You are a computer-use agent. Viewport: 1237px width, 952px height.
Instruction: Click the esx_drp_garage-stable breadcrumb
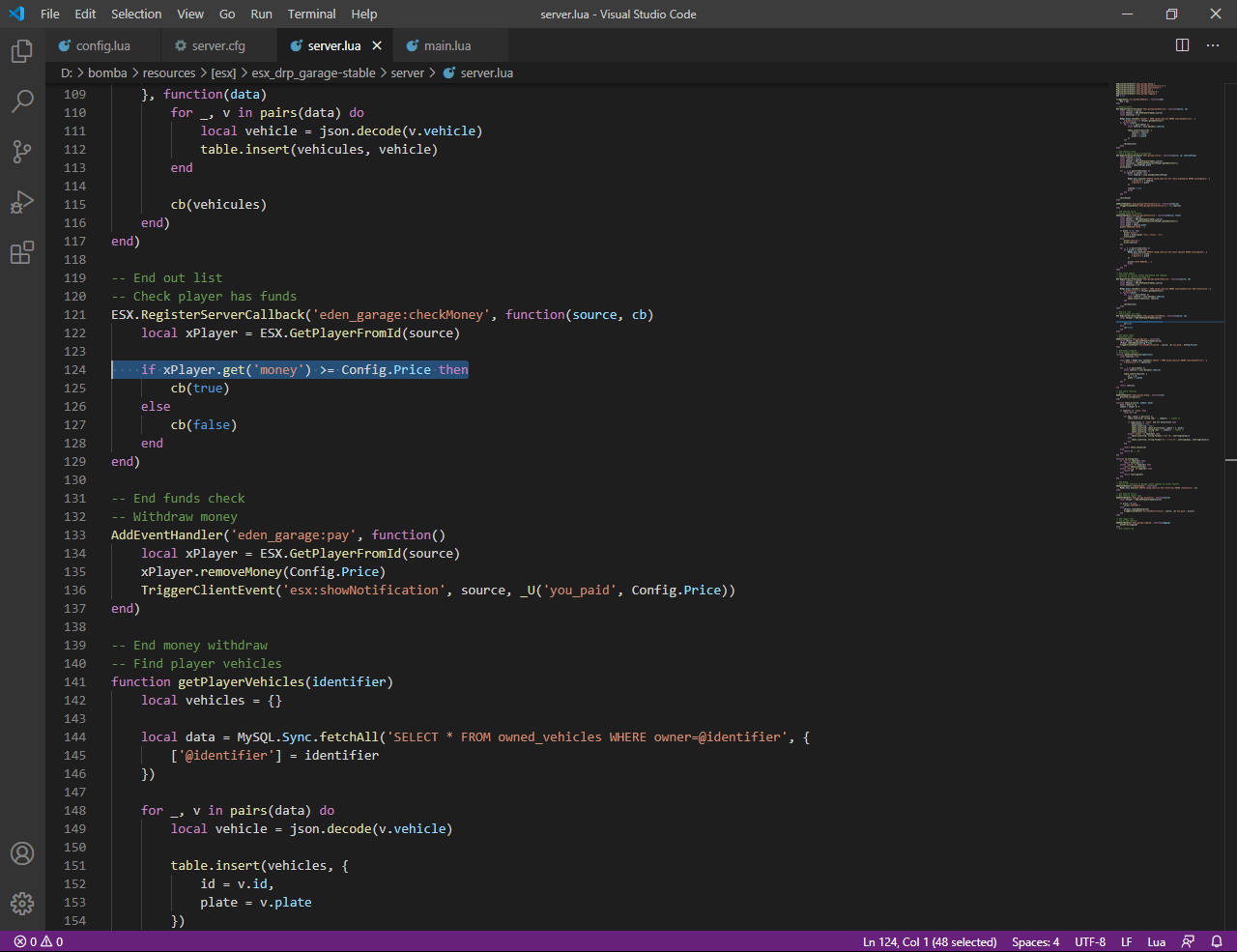coord(313,72)
